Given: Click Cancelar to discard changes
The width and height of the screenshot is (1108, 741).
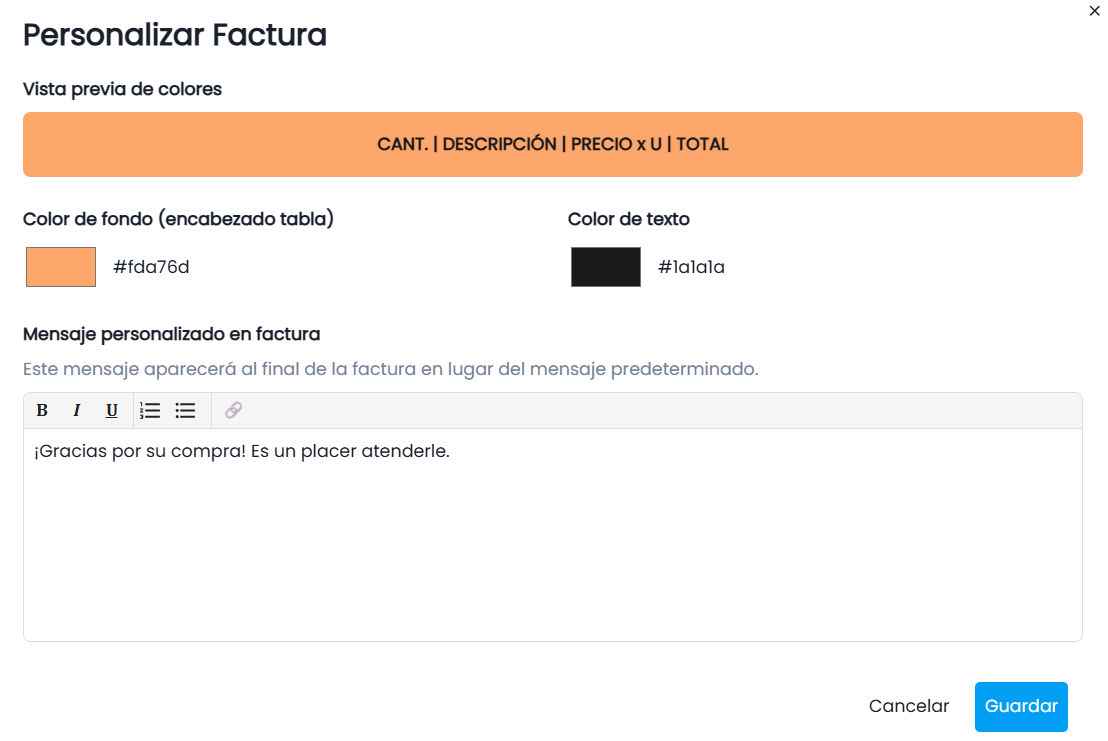Looking at the screenshot, I should coord(909,706).
